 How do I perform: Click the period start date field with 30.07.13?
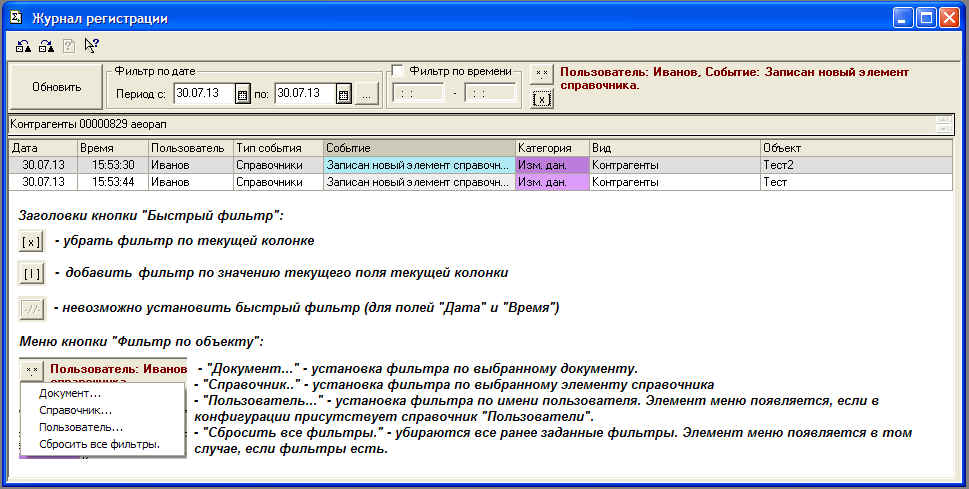click(x=204, y=93)
